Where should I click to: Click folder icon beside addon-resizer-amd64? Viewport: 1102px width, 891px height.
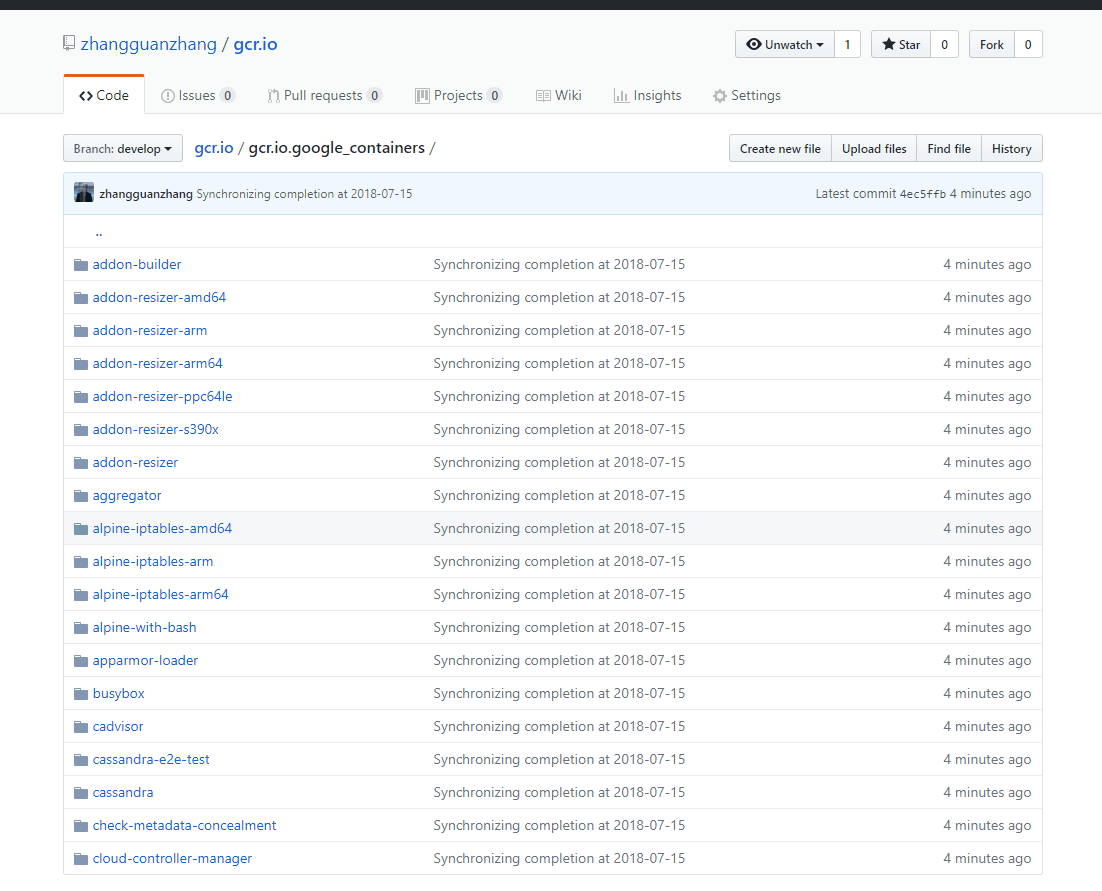click(x=81, y=298)
